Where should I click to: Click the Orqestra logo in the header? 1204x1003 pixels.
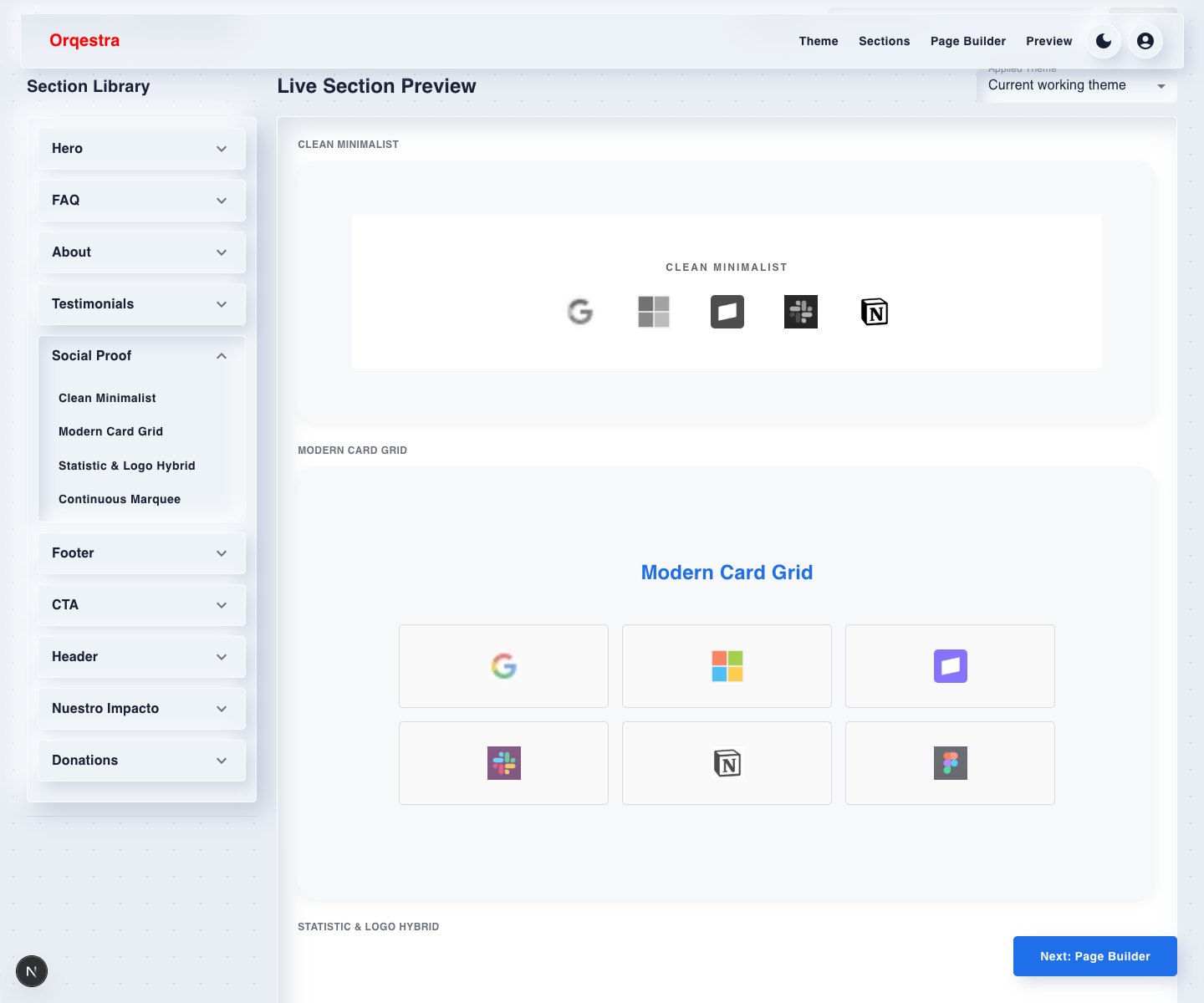click(x=84, y=40)
